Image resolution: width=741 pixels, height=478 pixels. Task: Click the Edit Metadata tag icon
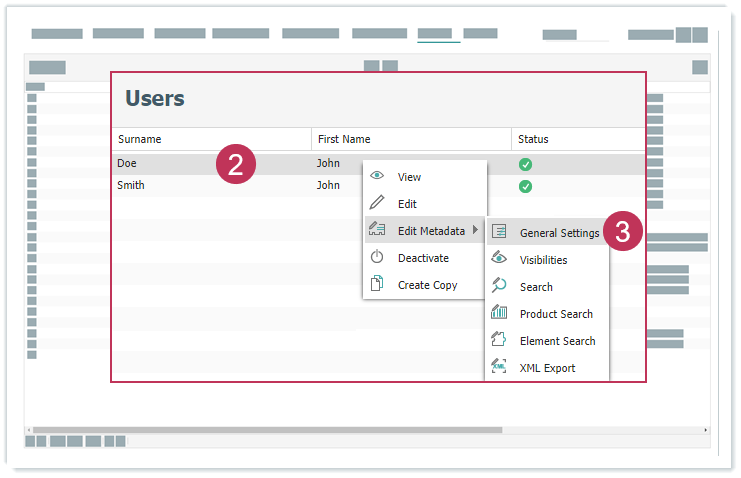coord(377,230)
